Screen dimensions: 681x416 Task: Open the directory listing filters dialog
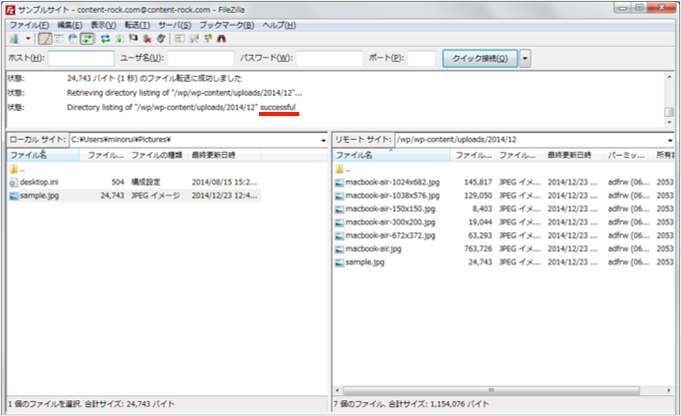pyautogui.click(x=179, y=39)
